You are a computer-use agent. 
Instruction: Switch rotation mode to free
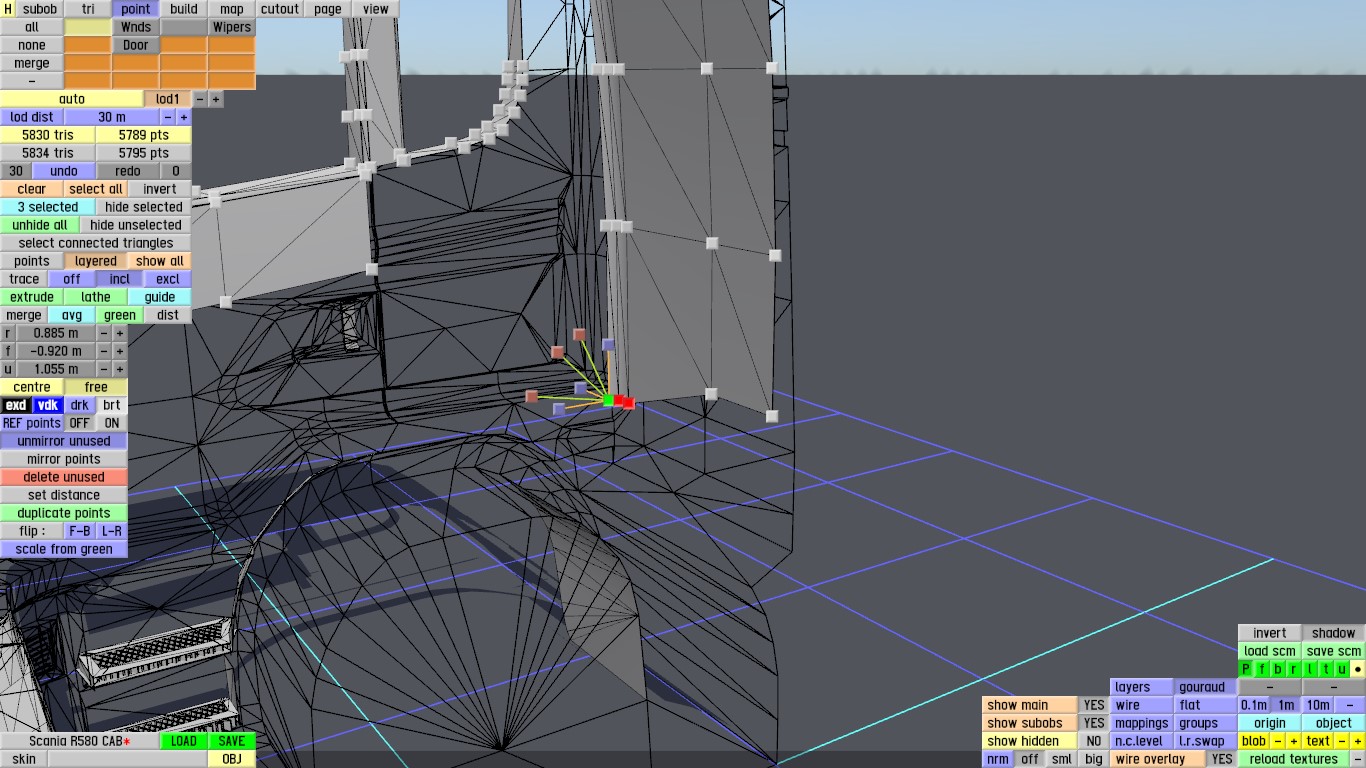pyautogui.click(x=96, y=387)
